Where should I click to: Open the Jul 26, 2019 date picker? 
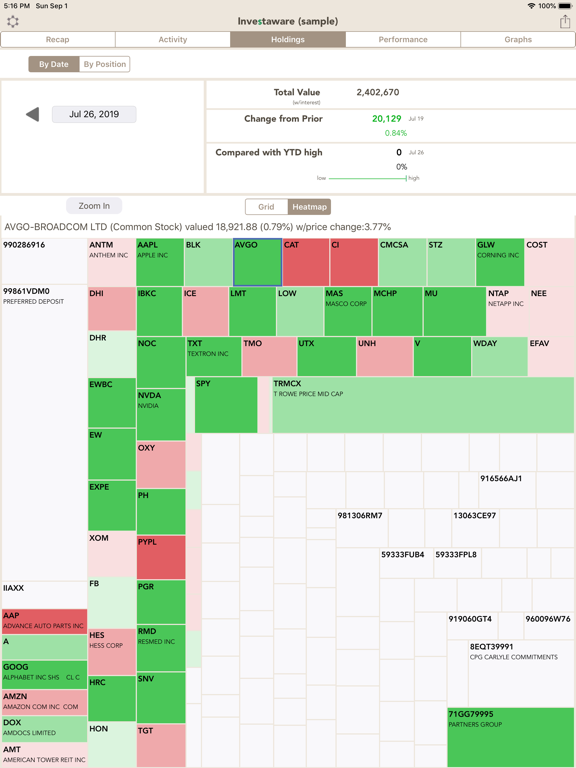click(94, 114)
